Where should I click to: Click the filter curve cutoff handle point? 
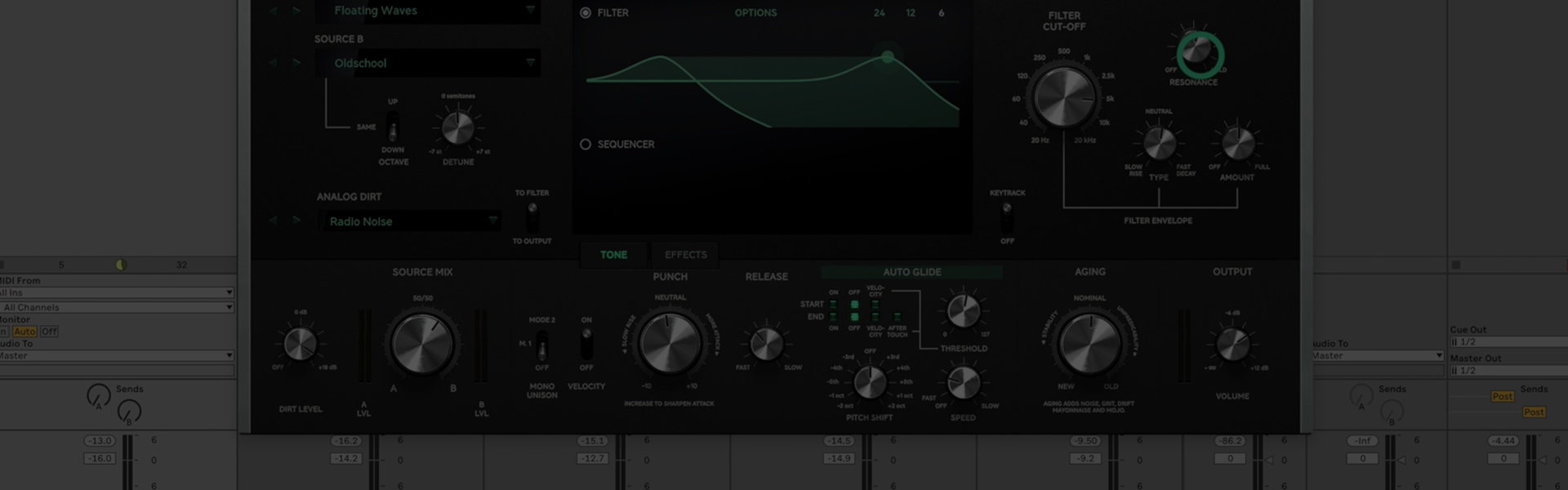888,57
